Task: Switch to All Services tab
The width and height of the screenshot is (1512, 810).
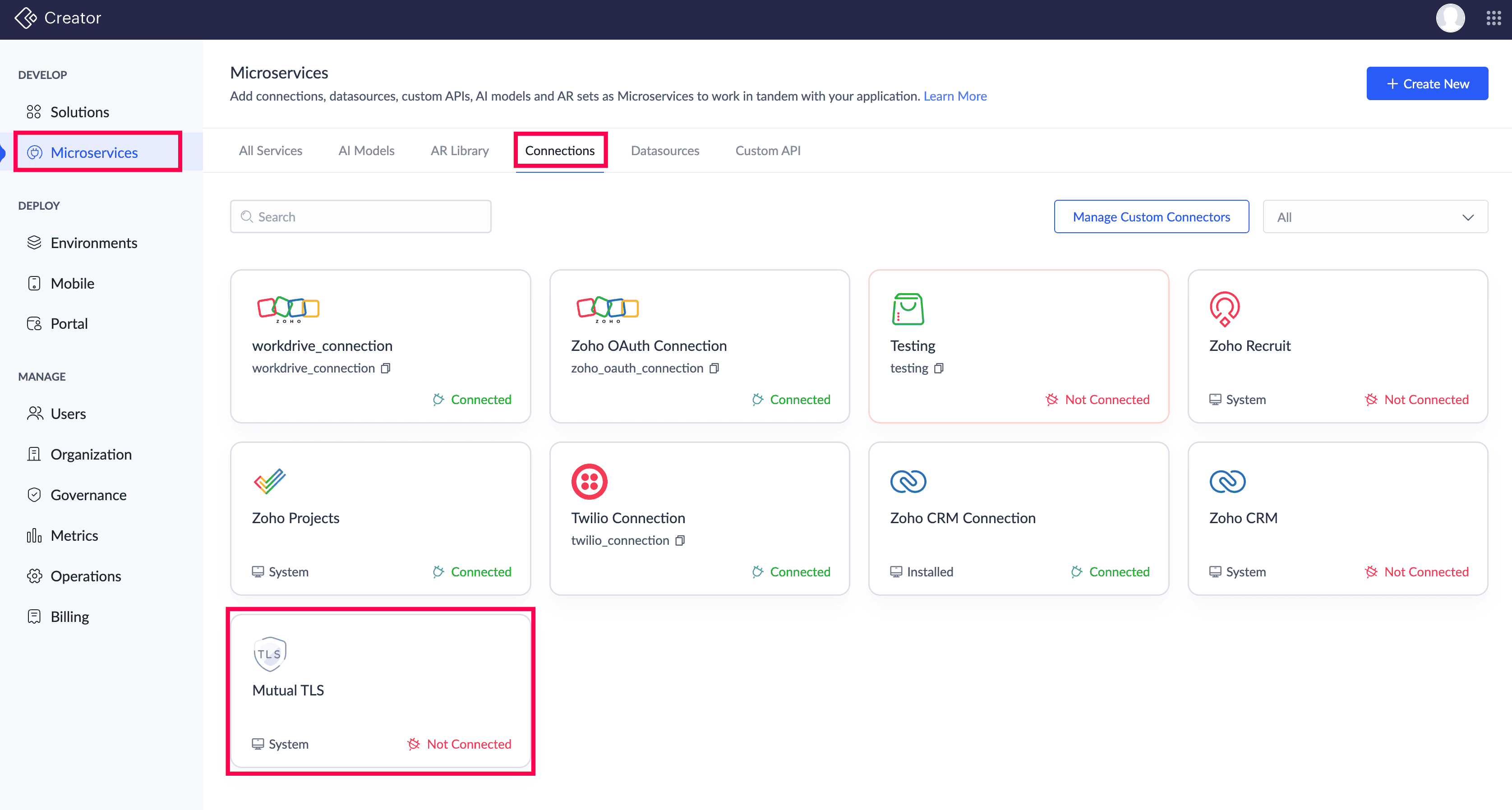Action: click(271, 150)
